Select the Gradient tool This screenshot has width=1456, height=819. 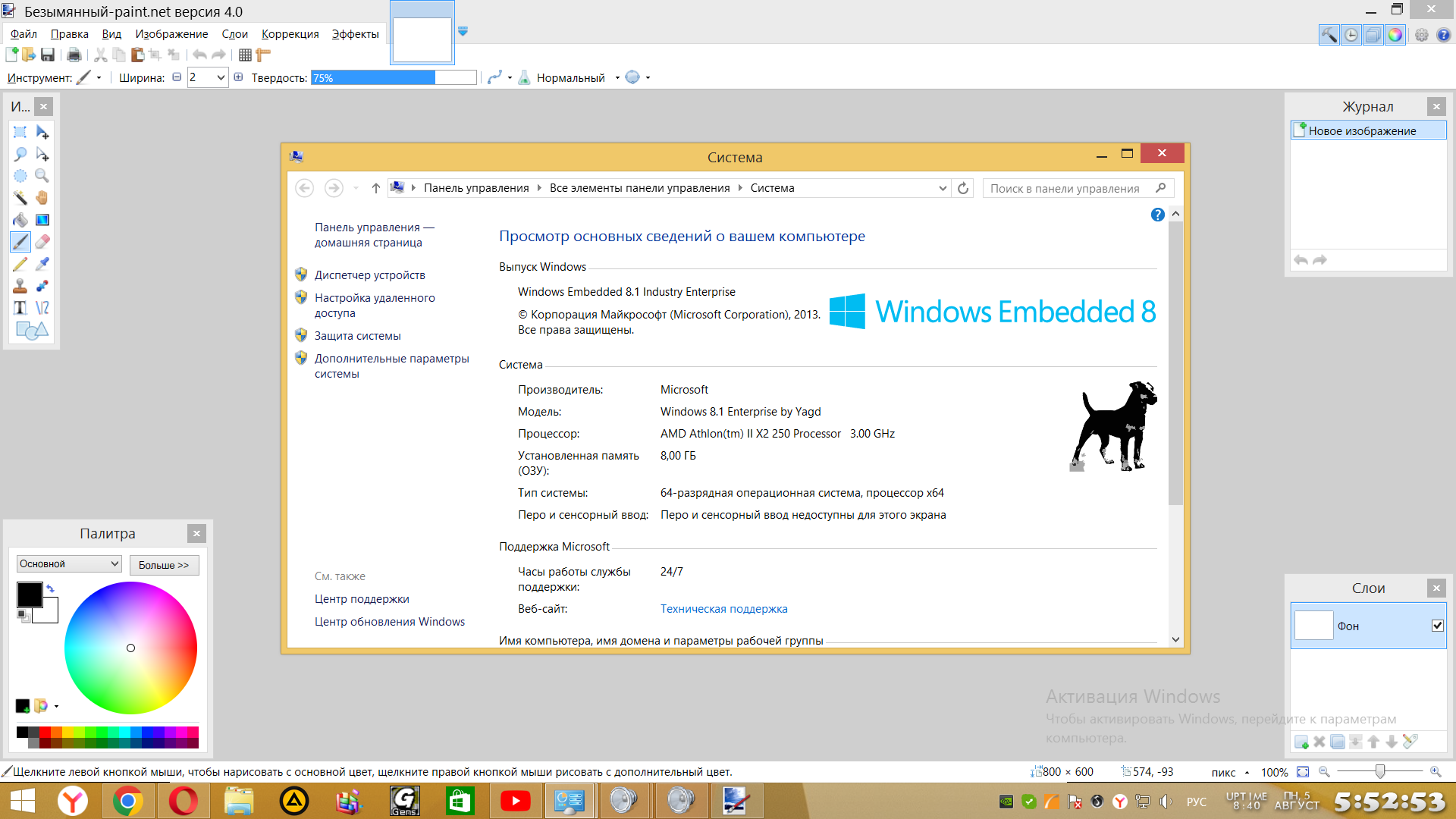[42, 221]
